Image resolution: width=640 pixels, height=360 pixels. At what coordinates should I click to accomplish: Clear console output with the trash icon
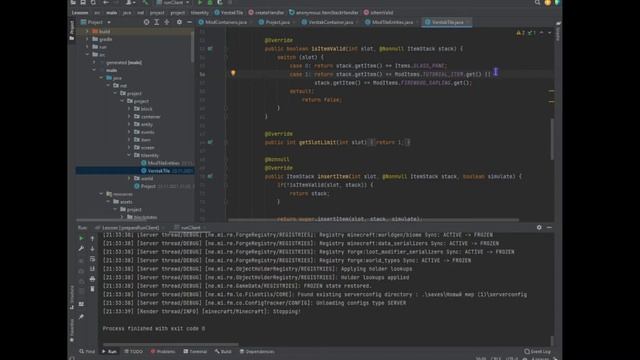tap(92, 289)
